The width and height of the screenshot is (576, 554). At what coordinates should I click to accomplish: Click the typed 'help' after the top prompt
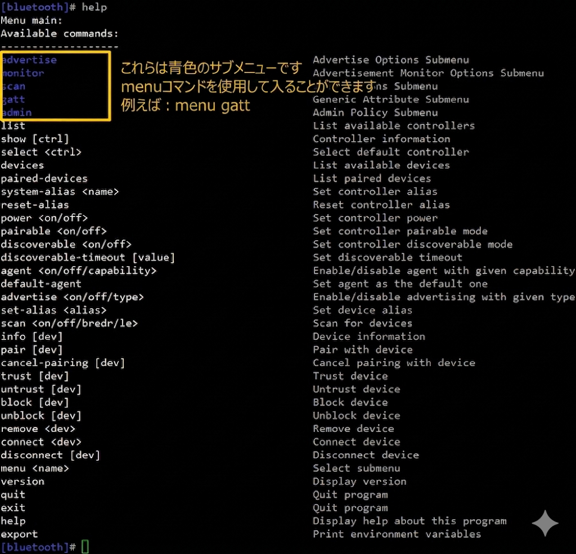point(94,7)
